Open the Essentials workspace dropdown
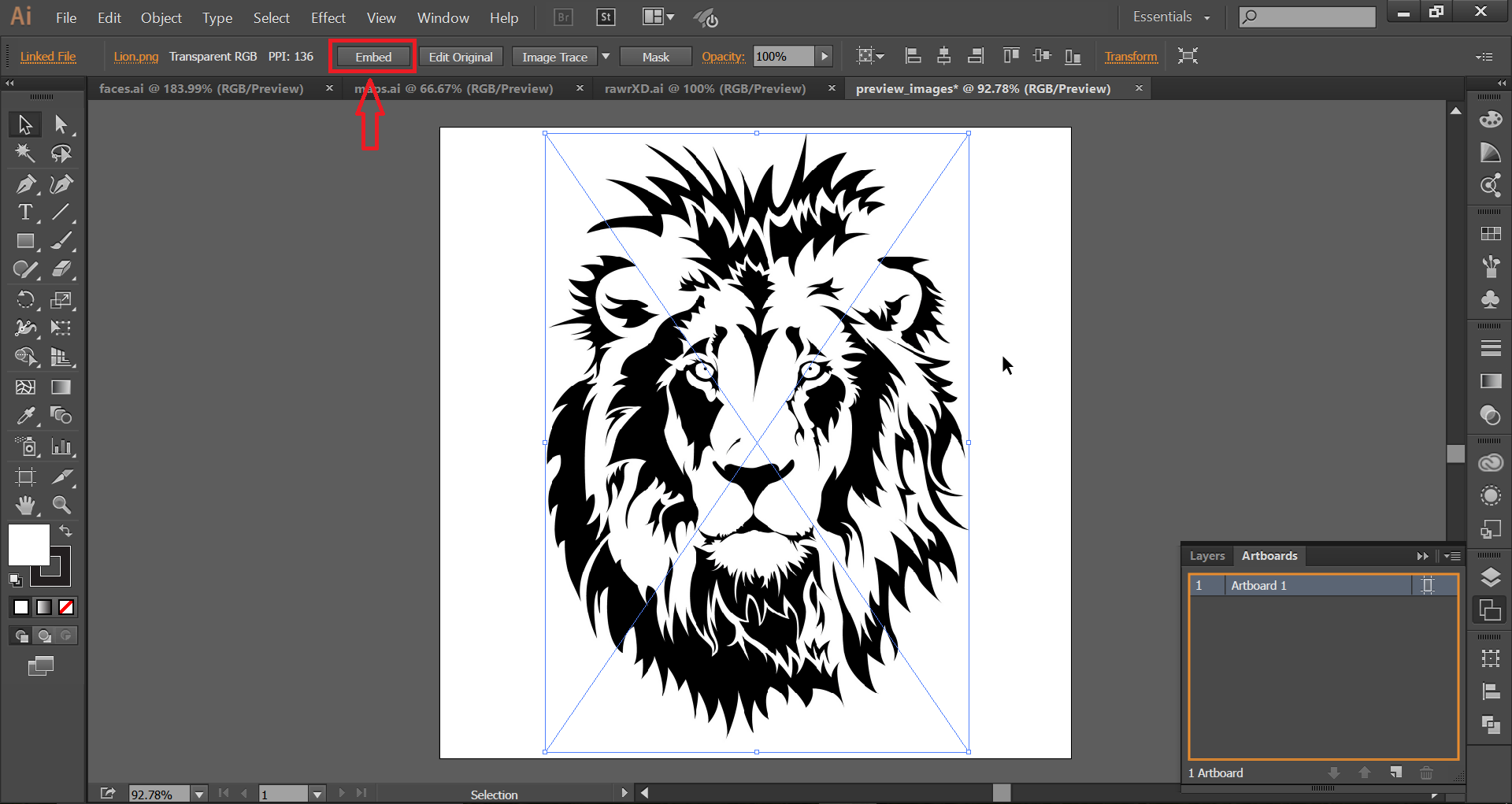This screenshot has height=804, width=1512. (1172, 17)
